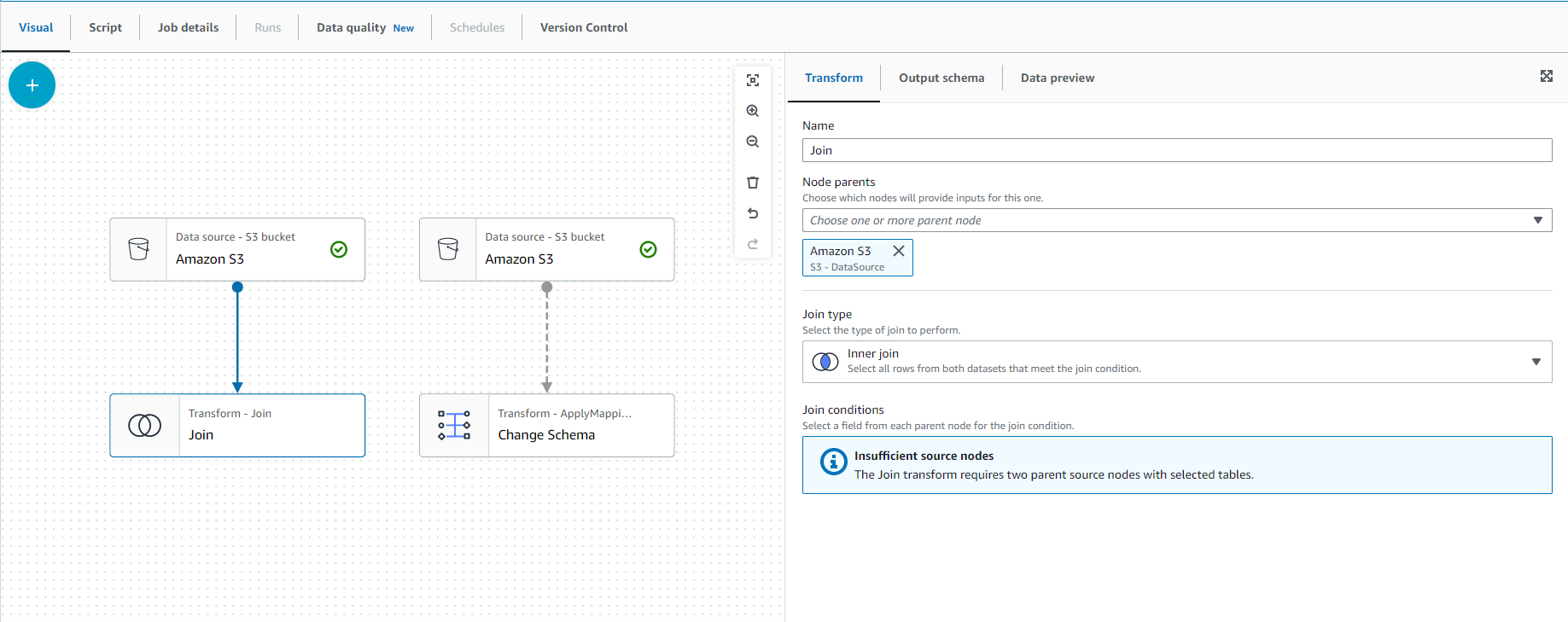Click the Change Schema mapping icon

point(454,425)
